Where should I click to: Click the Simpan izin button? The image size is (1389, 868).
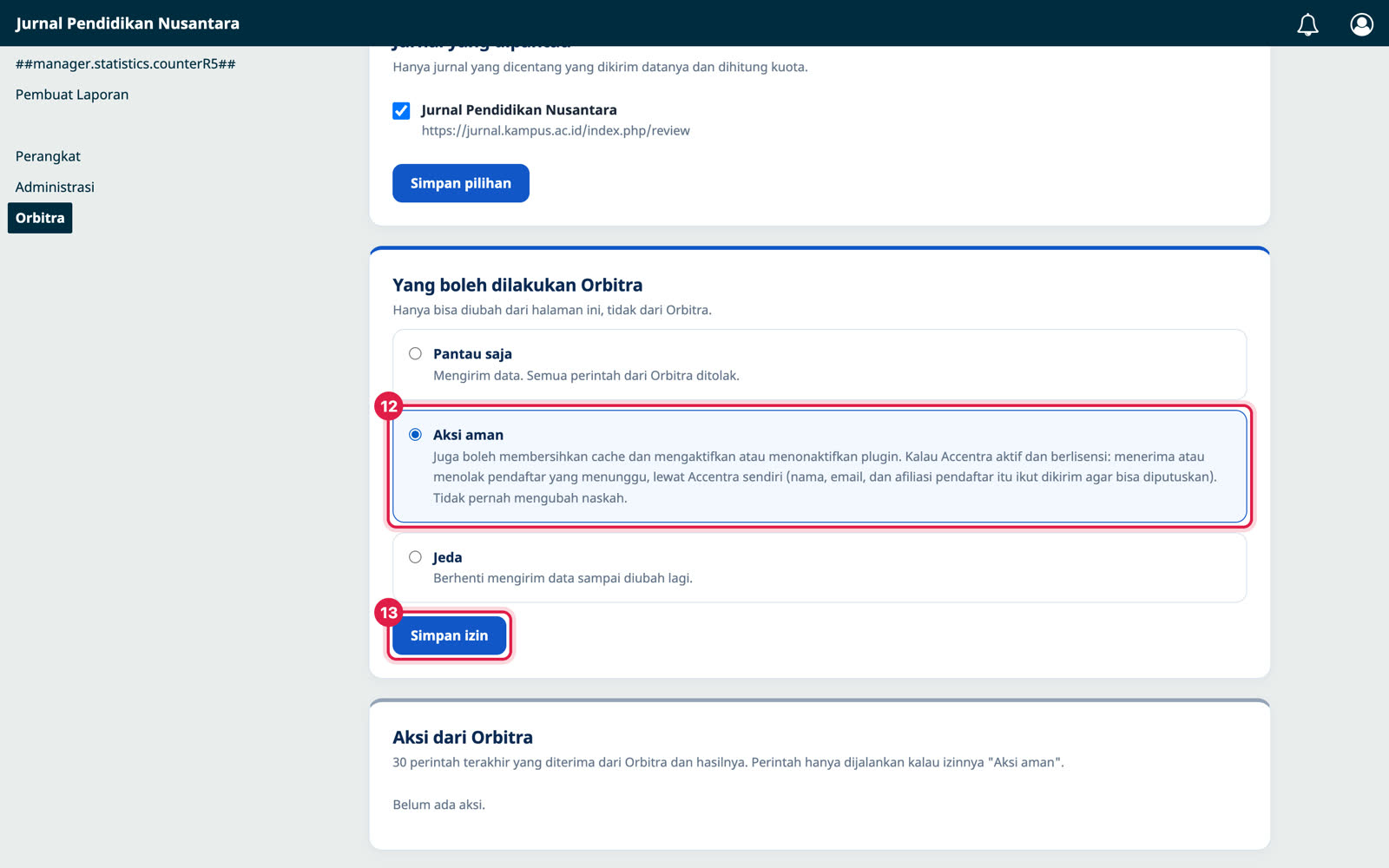tap(449, 635)
